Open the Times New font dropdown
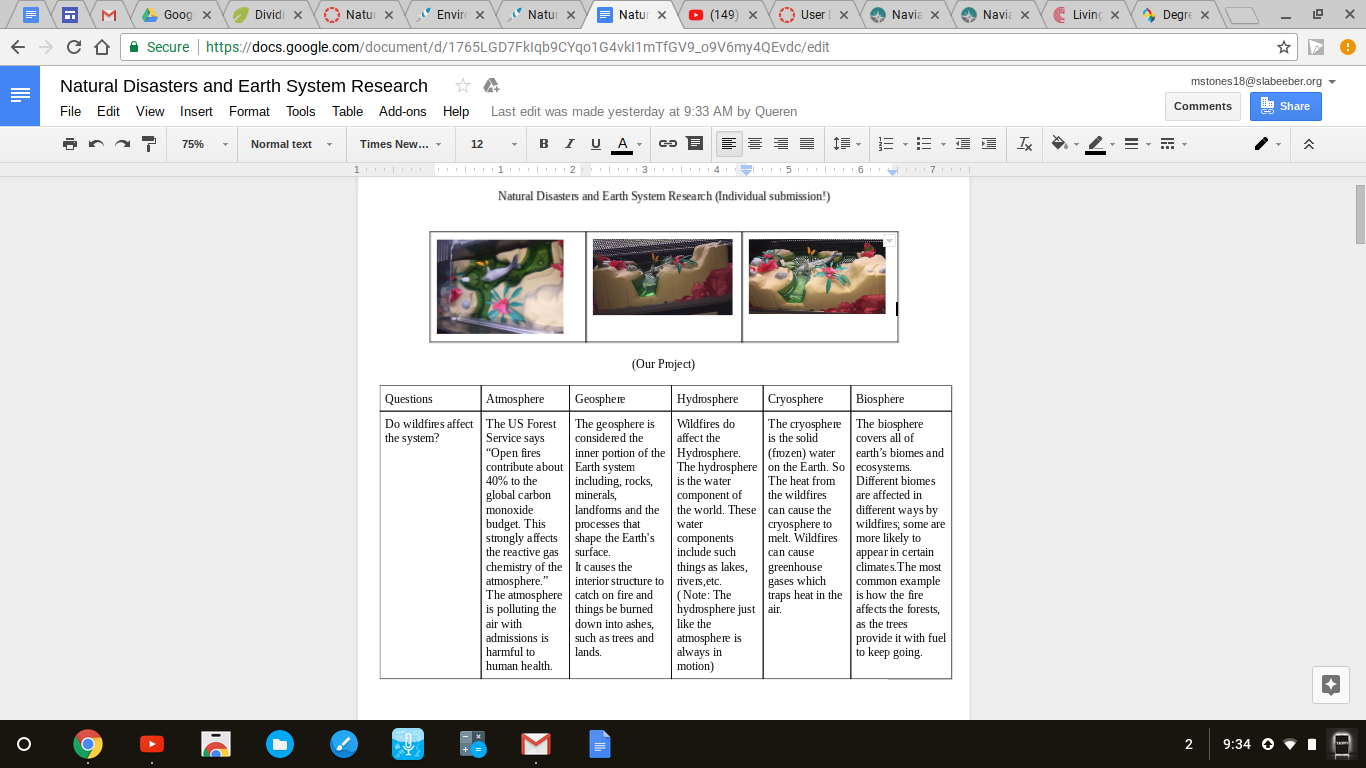The image size is (1366, 768). pos(400,144)
